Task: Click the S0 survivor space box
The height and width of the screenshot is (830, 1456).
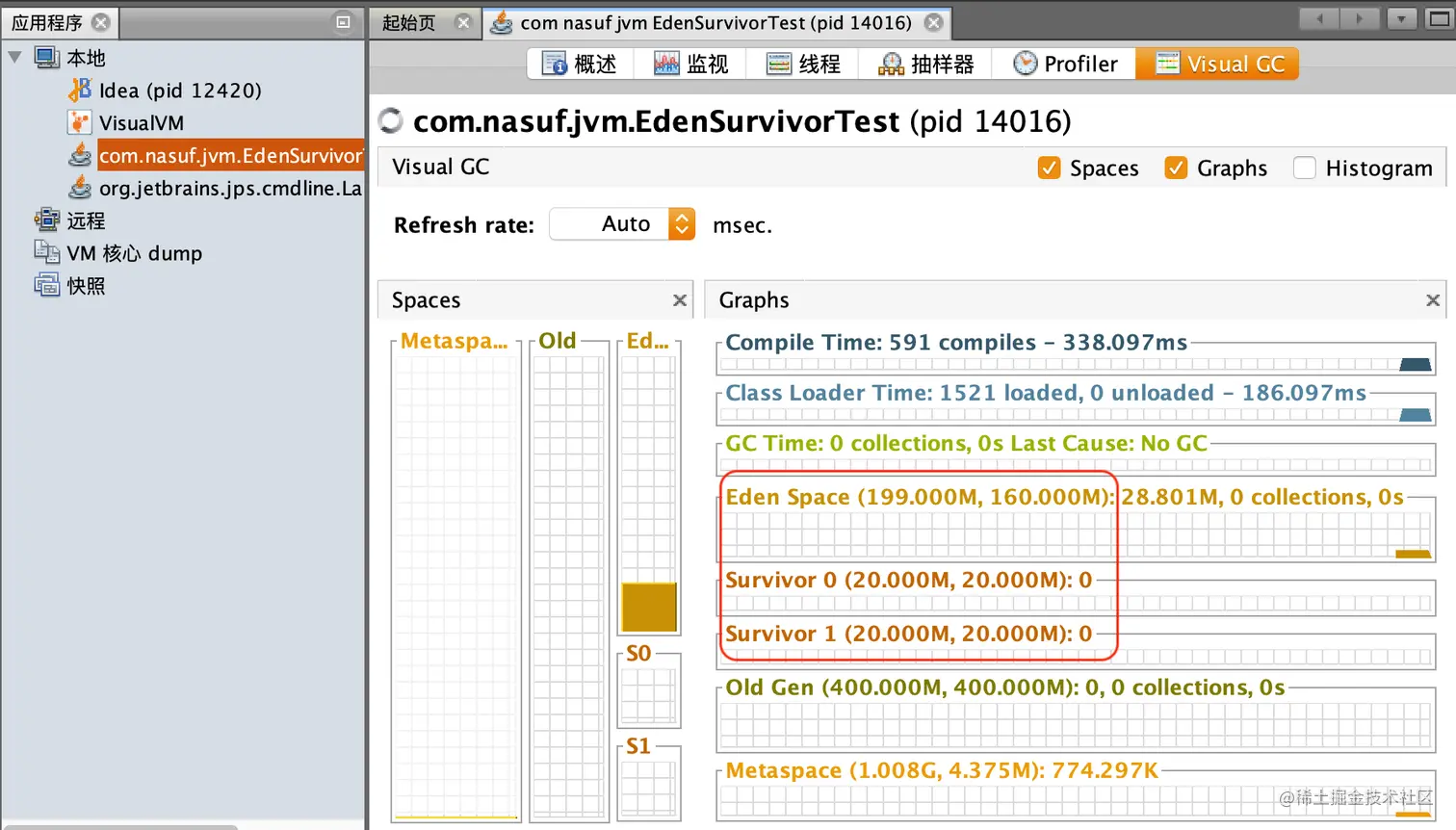Action: [x=649, y=696]
